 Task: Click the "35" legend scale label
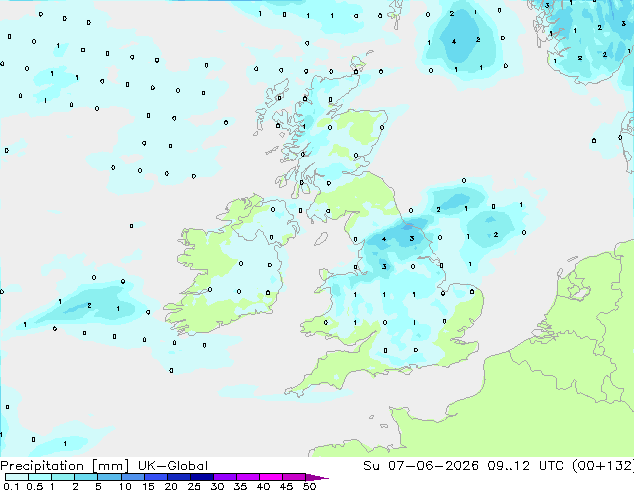(x=240, y=486)
